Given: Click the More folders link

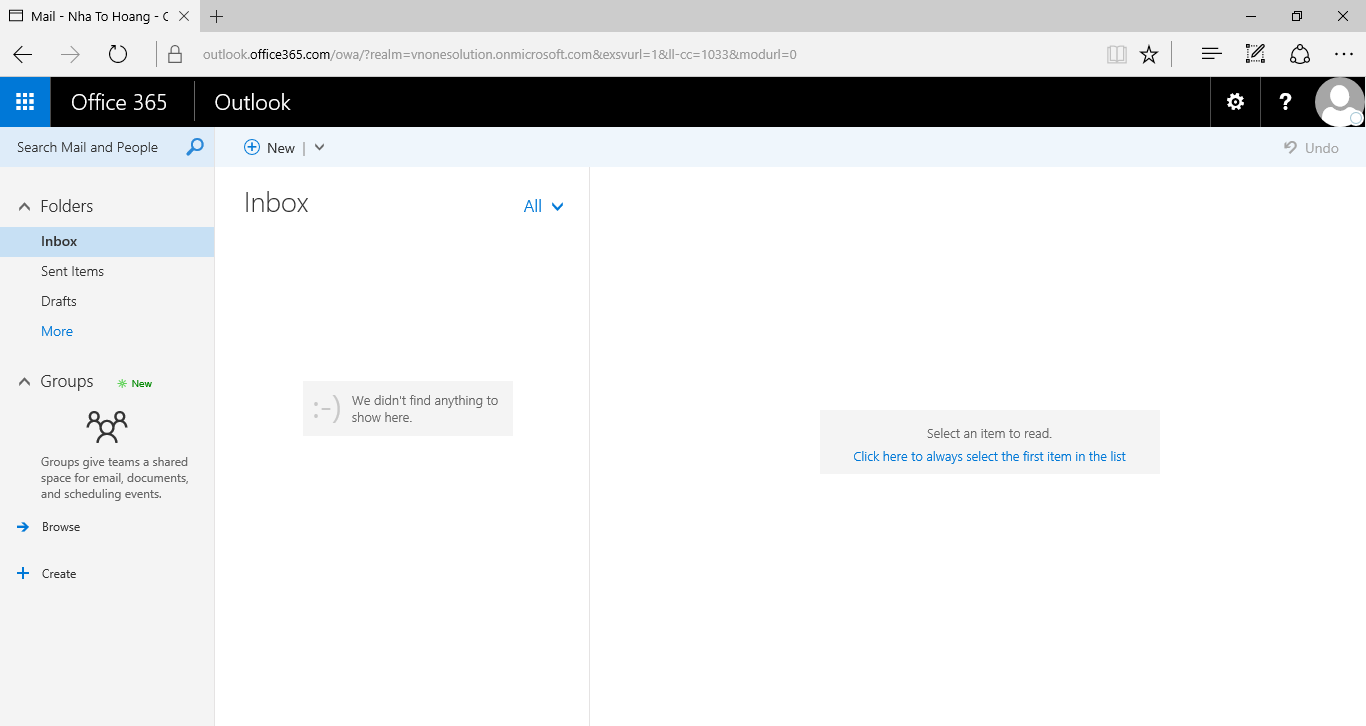Looking at the screenshot, I should tap(57, 331).
